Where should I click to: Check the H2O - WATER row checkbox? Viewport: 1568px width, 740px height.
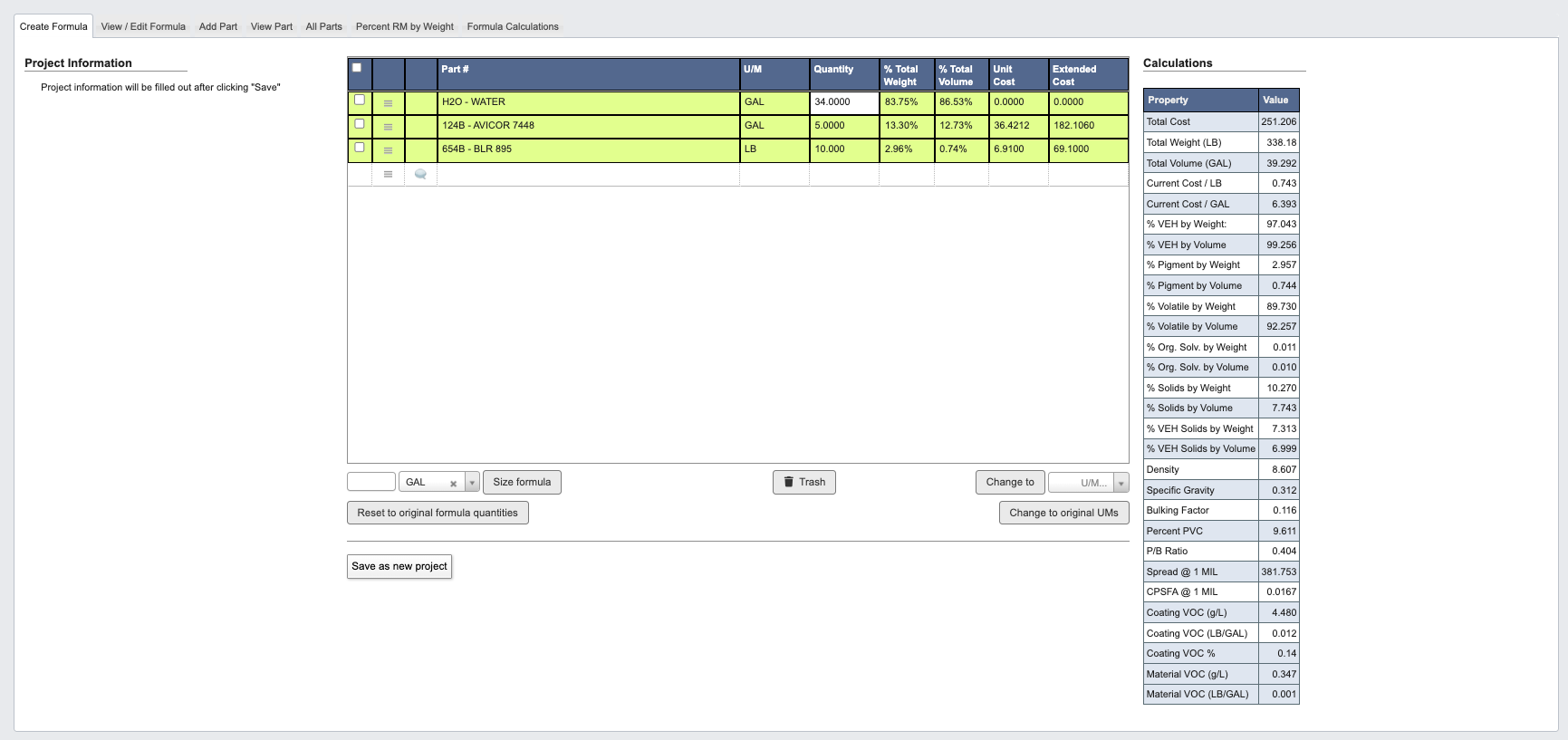click(x=360, y=100)
